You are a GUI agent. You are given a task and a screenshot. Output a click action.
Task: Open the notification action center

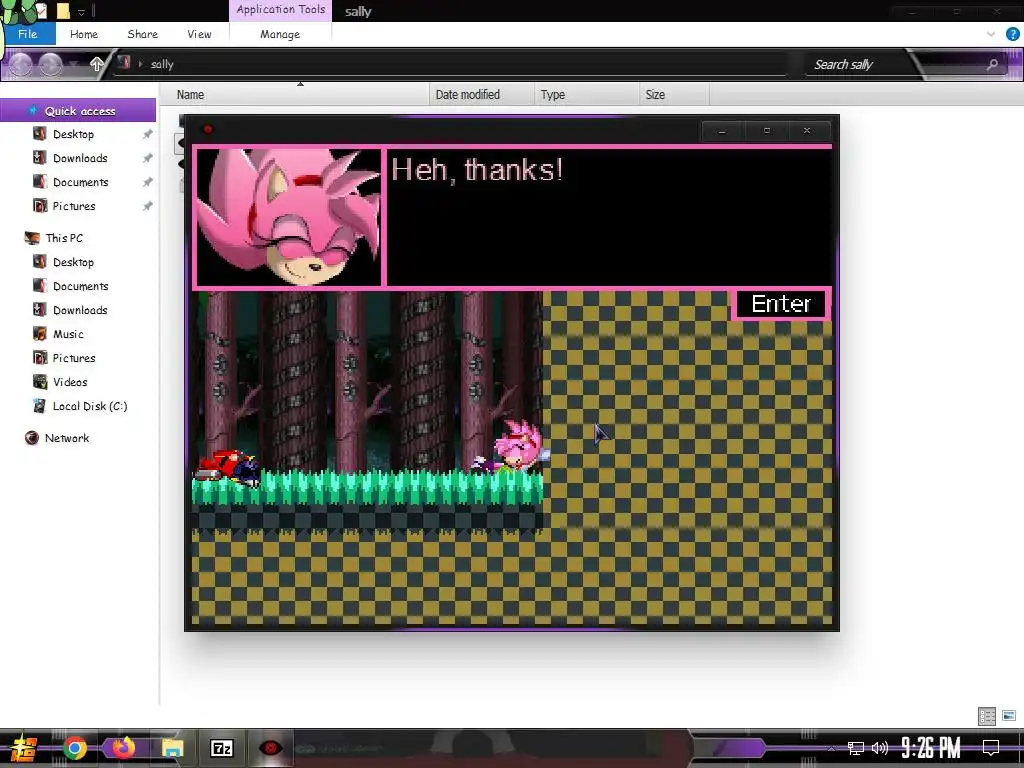pyautogui.click(x=991, y=748)
